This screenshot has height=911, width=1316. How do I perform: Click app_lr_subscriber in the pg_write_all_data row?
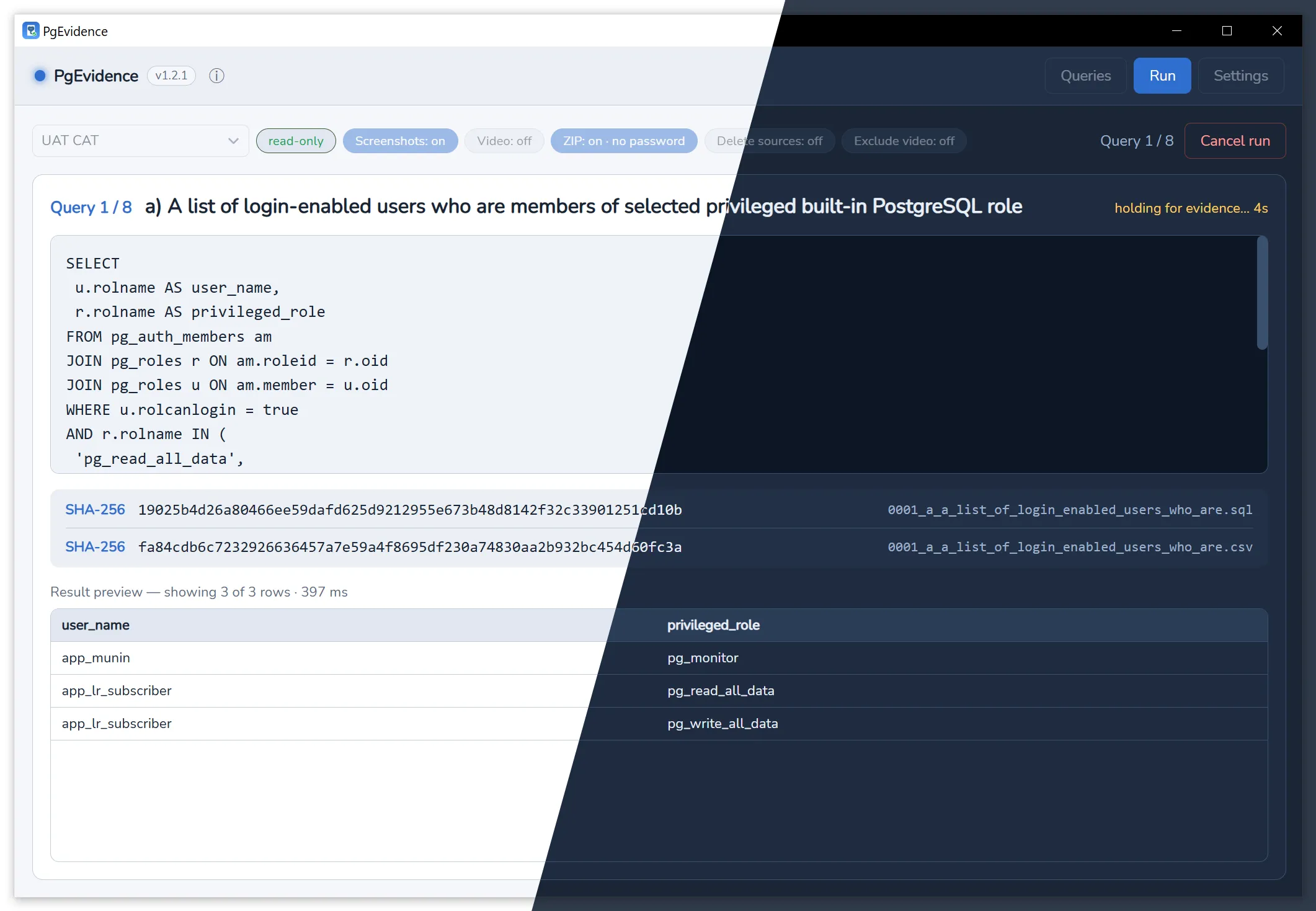117,724
